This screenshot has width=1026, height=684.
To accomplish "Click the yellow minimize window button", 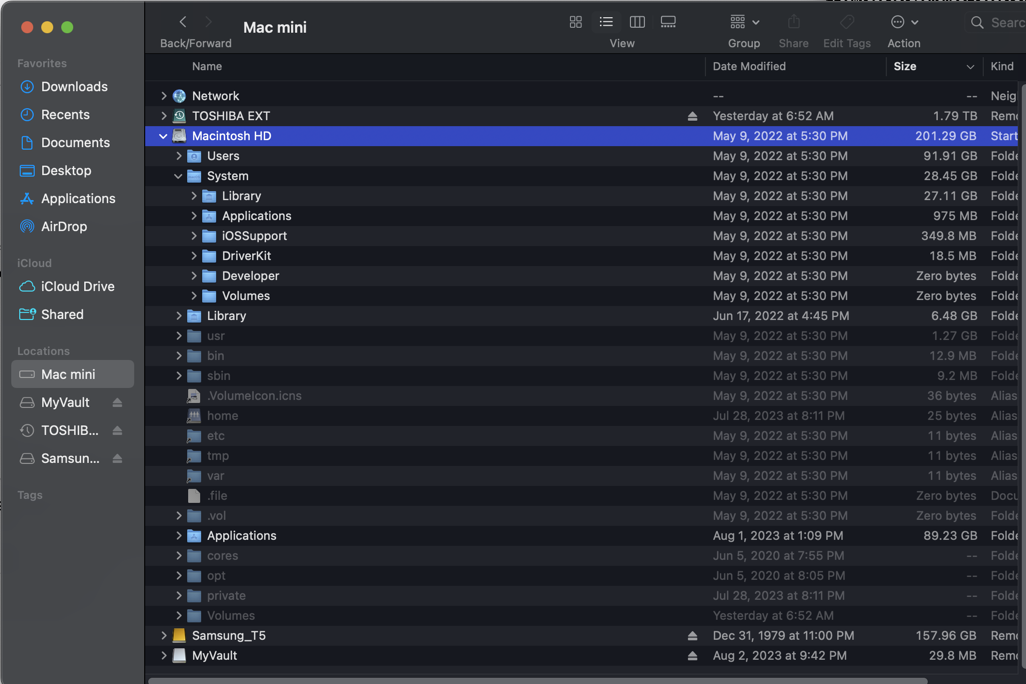I will point(47,27).
